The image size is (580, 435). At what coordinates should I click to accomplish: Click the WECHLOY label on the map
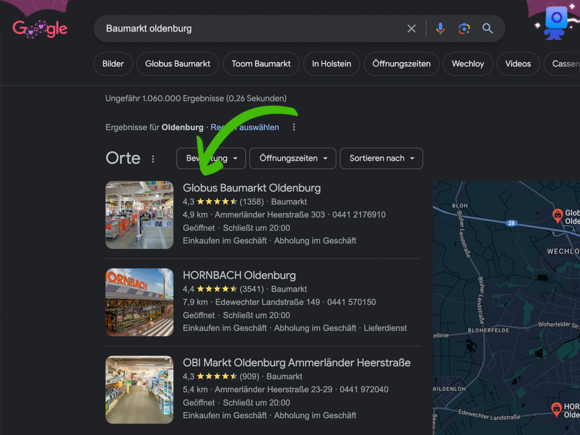563,251
